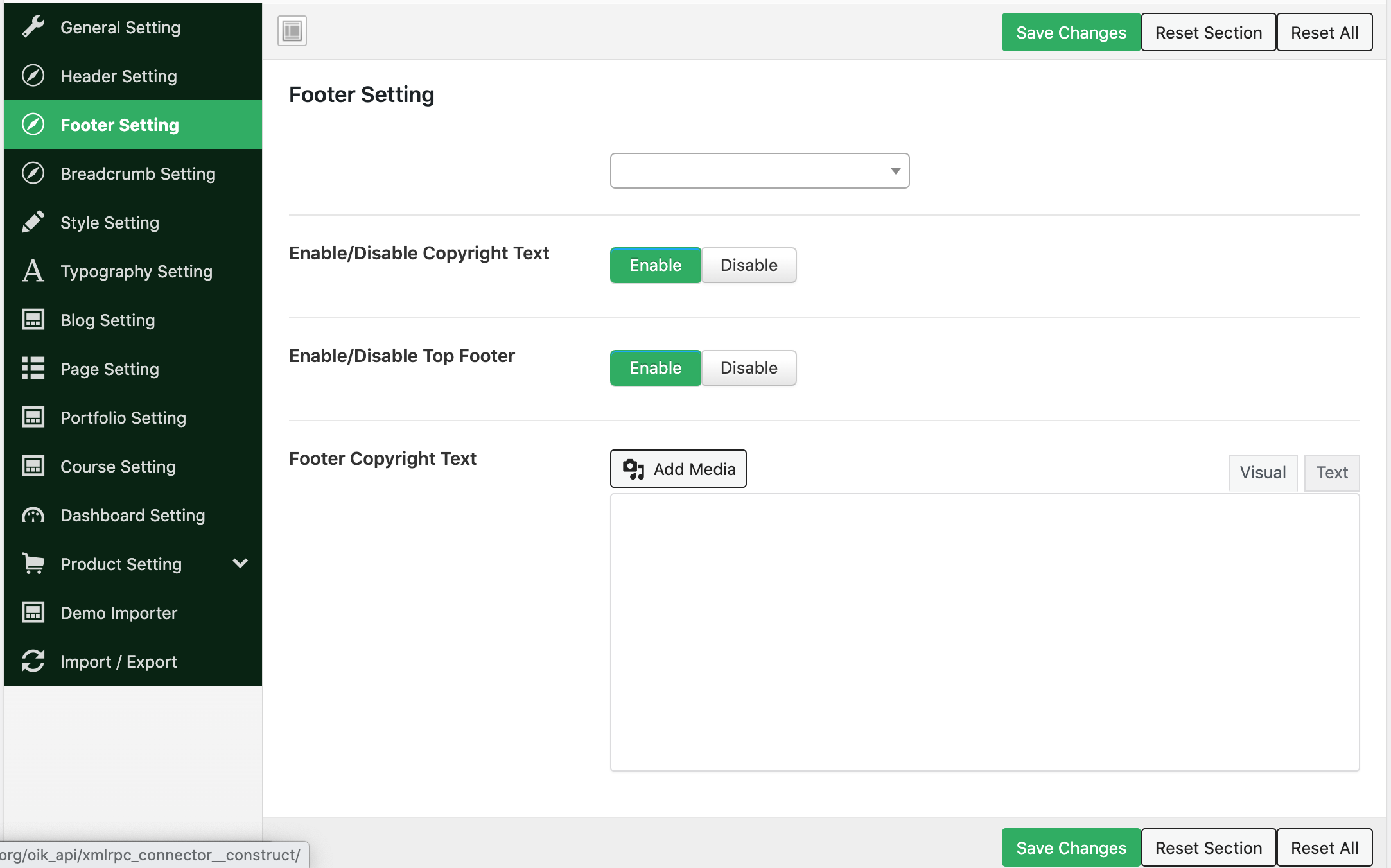1391x868 pixels.
Task: Click the top Reset Section button
Action: 1209,32
